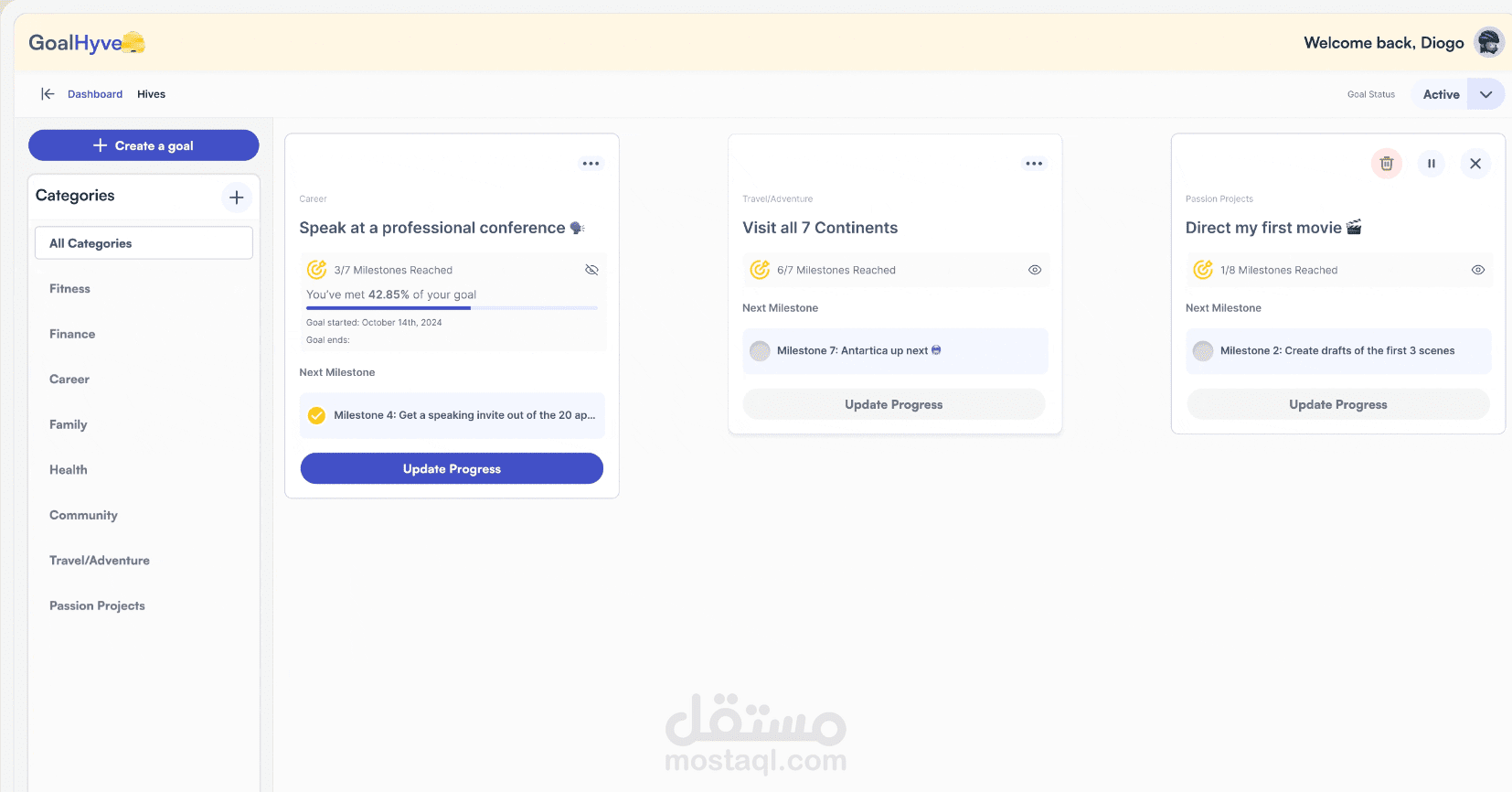Toggle Milestone 4 yellow checkmark
The width and height of the screenshot is (1512, 792).
pos(316,415)
